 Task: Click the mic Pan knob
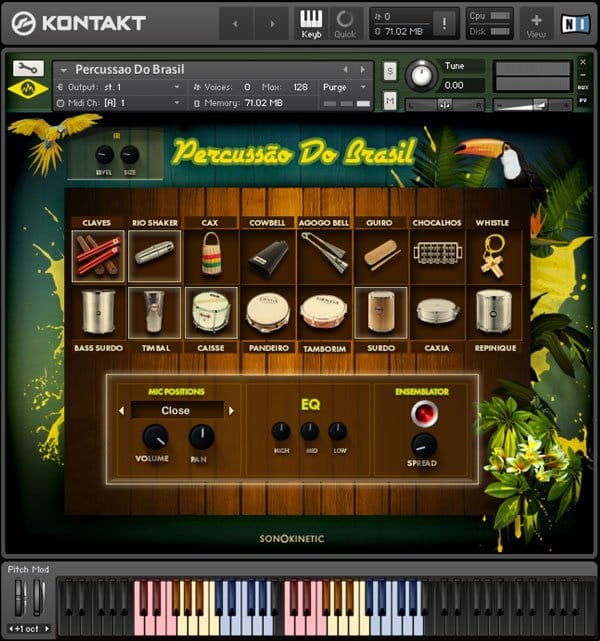(x=201, y=436)
